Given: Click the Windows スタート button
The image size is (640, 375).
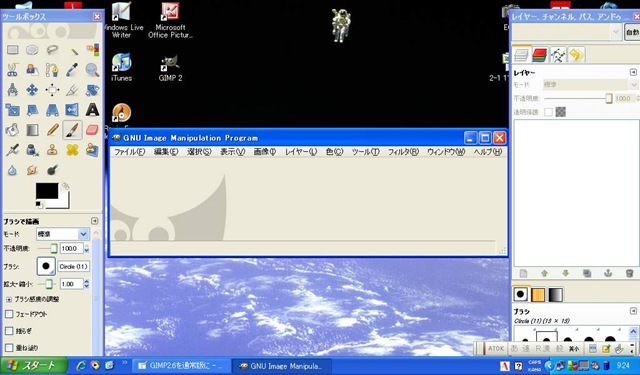Looking at the screenshot, I should pos(33,366).
